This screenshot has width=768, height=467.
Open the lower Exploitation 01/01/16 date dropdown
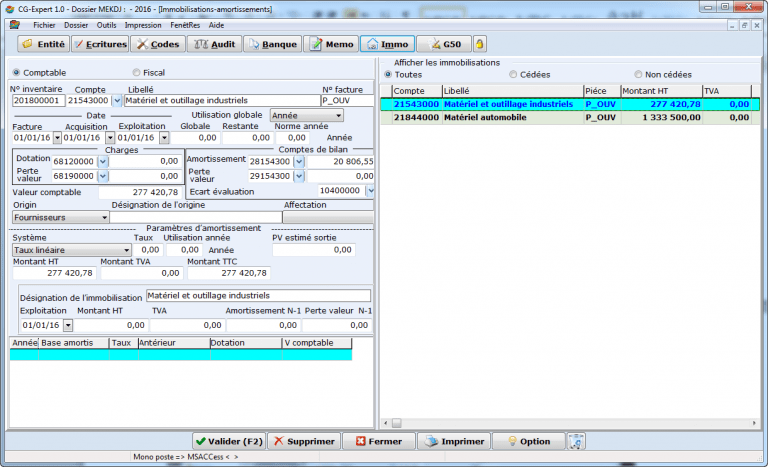coord(68,325)
